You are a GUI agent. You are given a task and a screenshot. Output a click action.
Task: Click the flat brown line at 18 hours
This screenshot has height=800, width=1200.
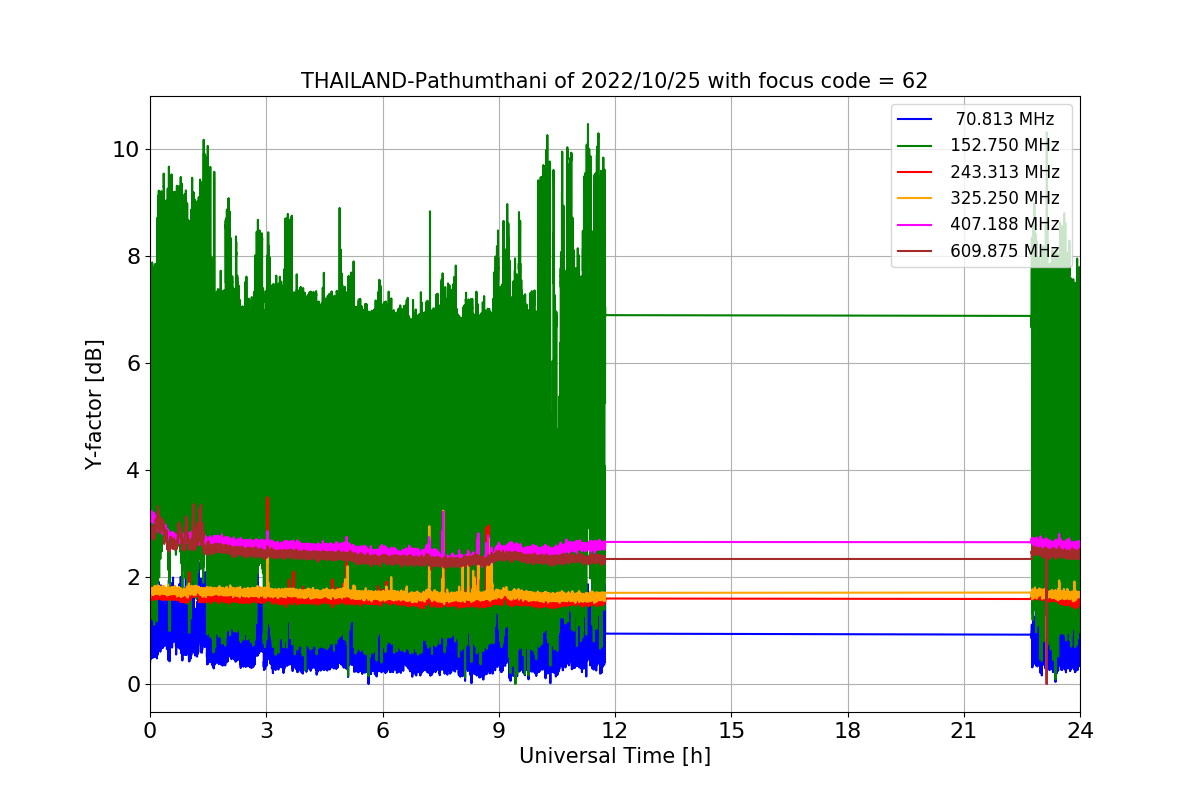tap(847, 559)
